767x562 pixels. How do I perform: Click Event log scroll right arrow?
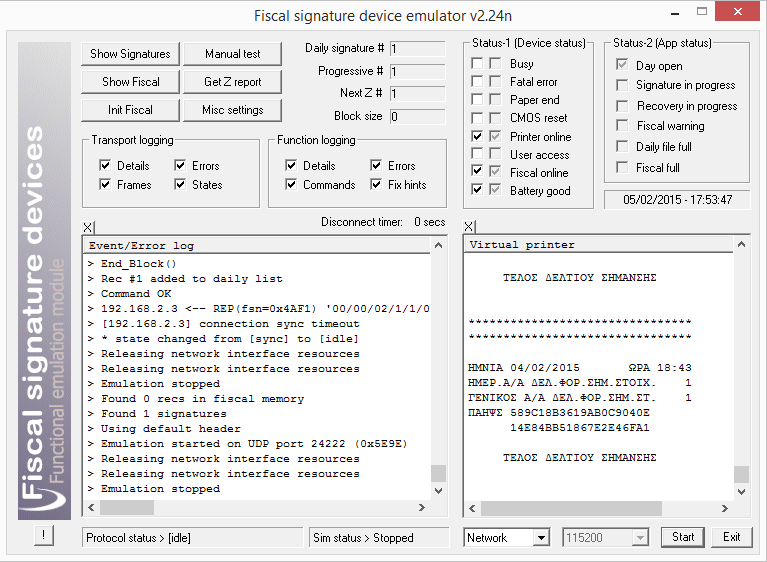422,508
